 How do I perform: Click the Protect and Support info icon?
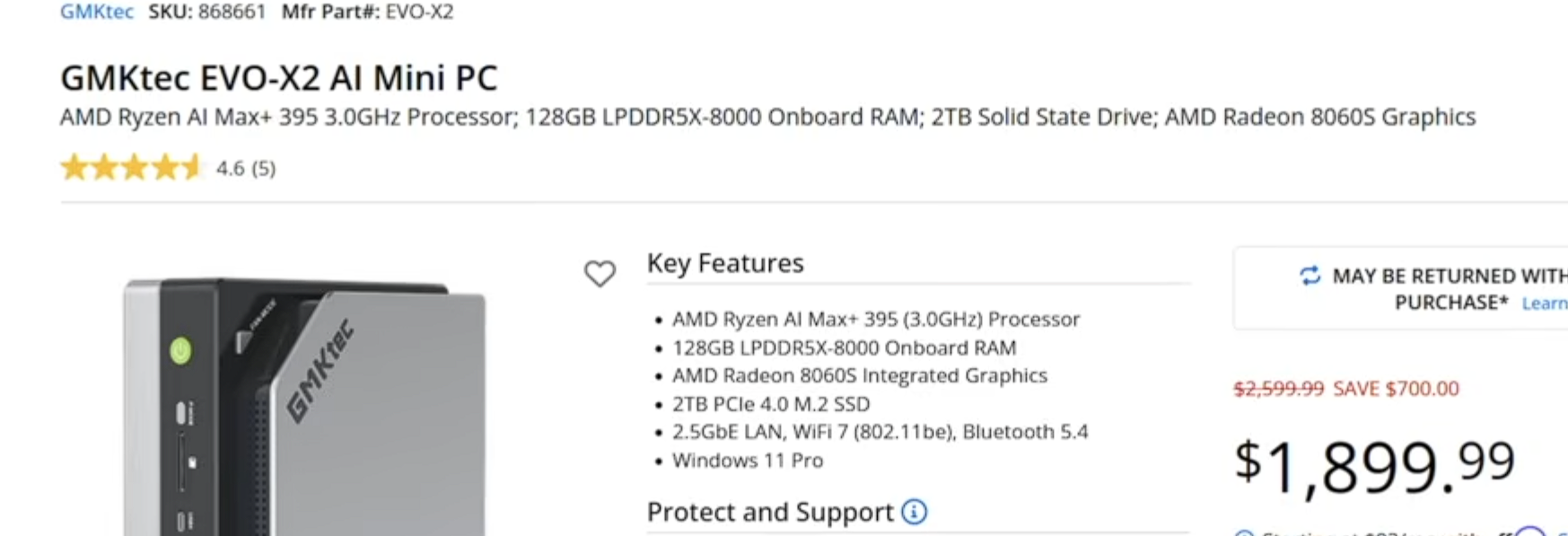click(914, 512)
